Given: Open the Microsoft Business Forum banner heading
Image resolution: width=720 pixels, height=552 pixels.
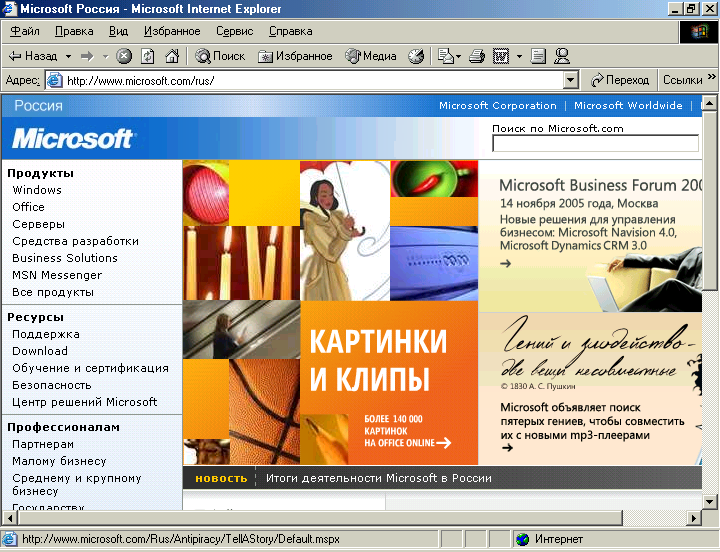Looking at the screenshot, I should click(600, 186).
